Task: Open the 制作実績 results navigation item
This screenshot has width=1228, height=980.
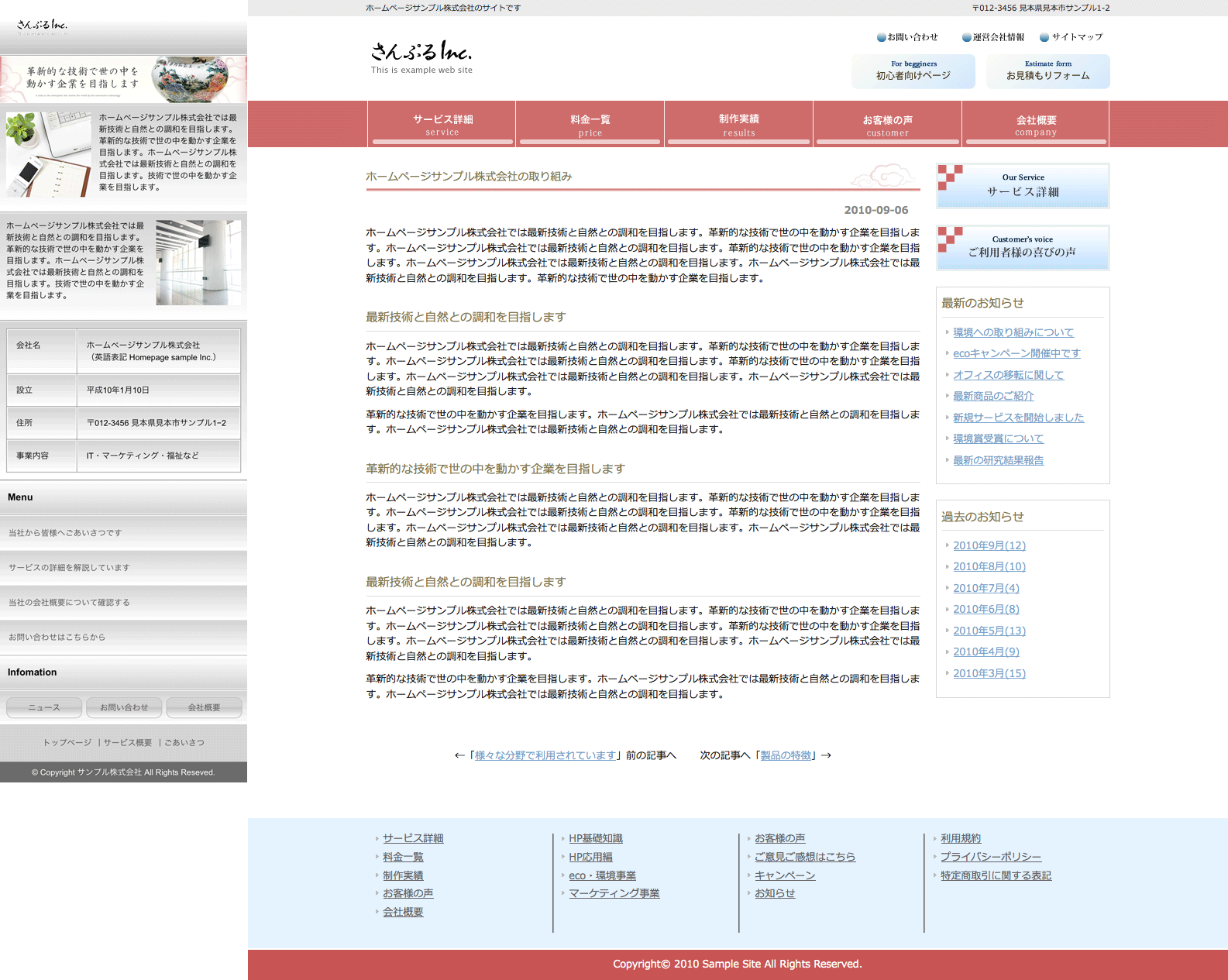Action: [x=739, y=125]
